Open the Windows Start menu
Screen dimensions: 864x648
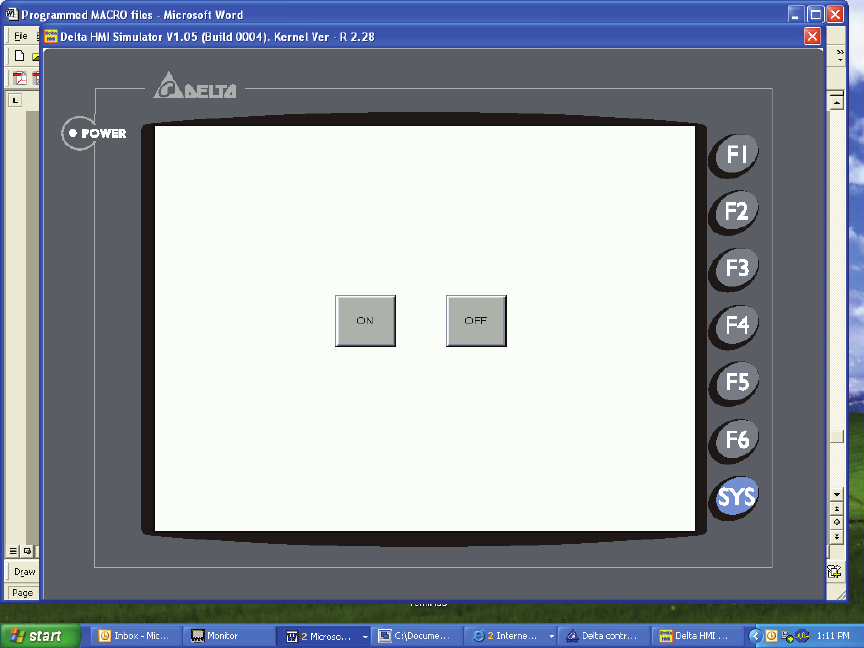(x=40, y=636)
